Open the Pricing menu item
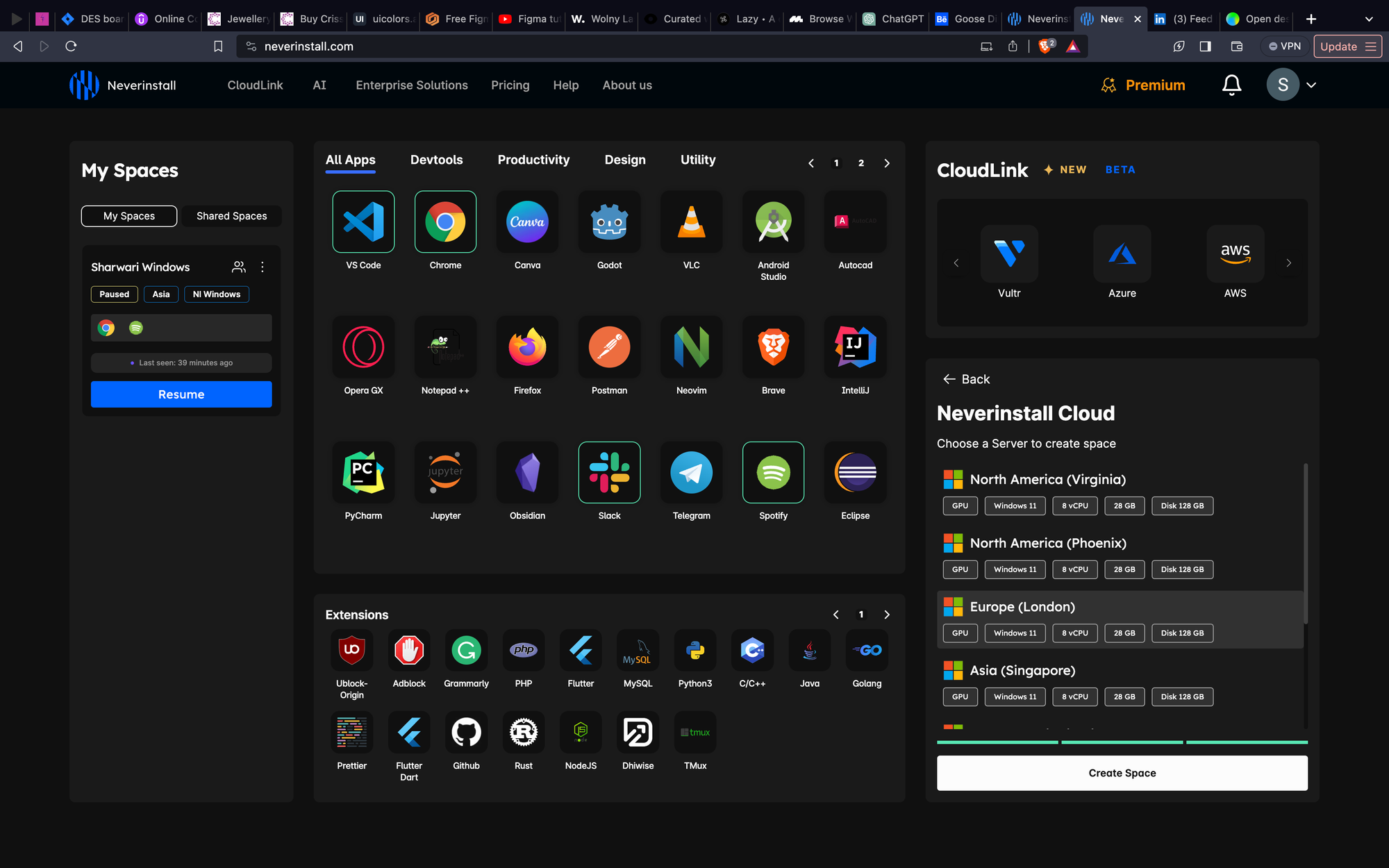Image resolution: width=1389 pixels, height=868 pixels. [x=510, y=85]
